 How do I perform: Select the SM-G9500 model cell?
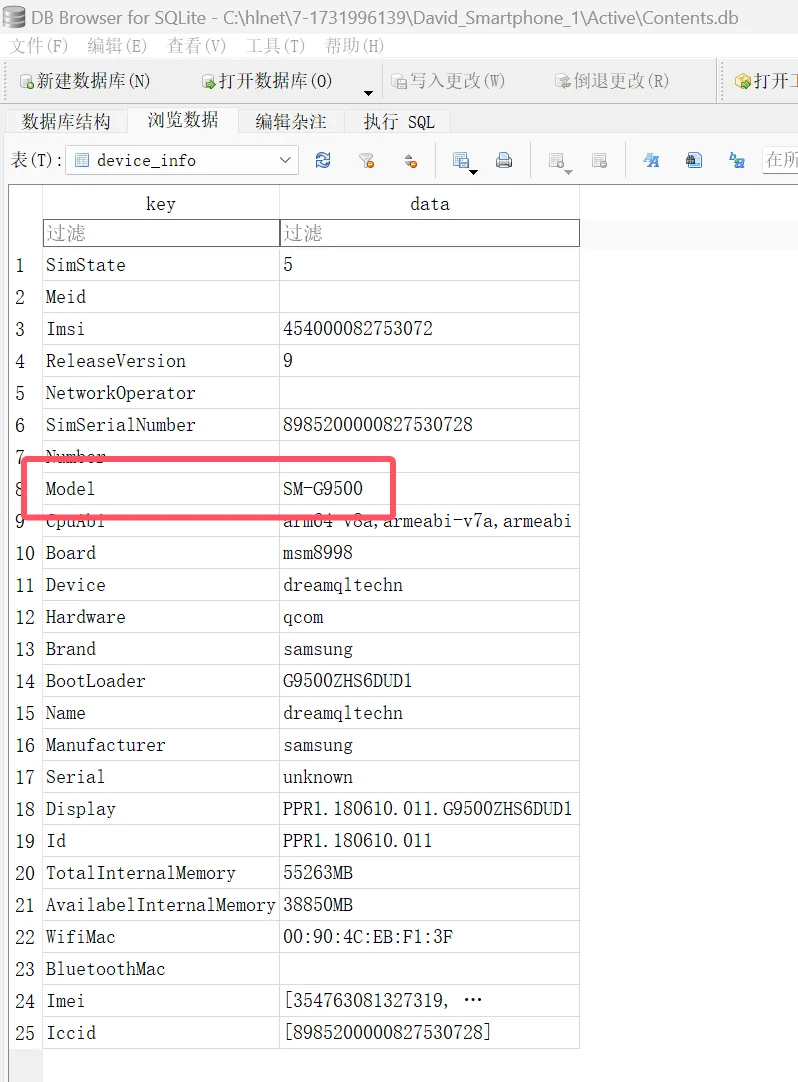point(429,489)
